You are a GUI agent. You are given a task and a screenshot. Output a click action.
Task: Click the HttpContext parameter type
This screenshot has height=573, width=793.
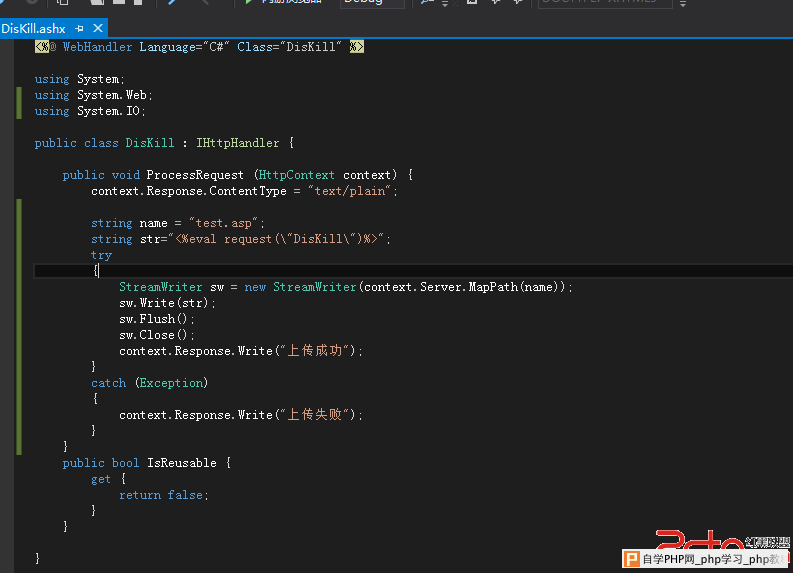point(296,175)
